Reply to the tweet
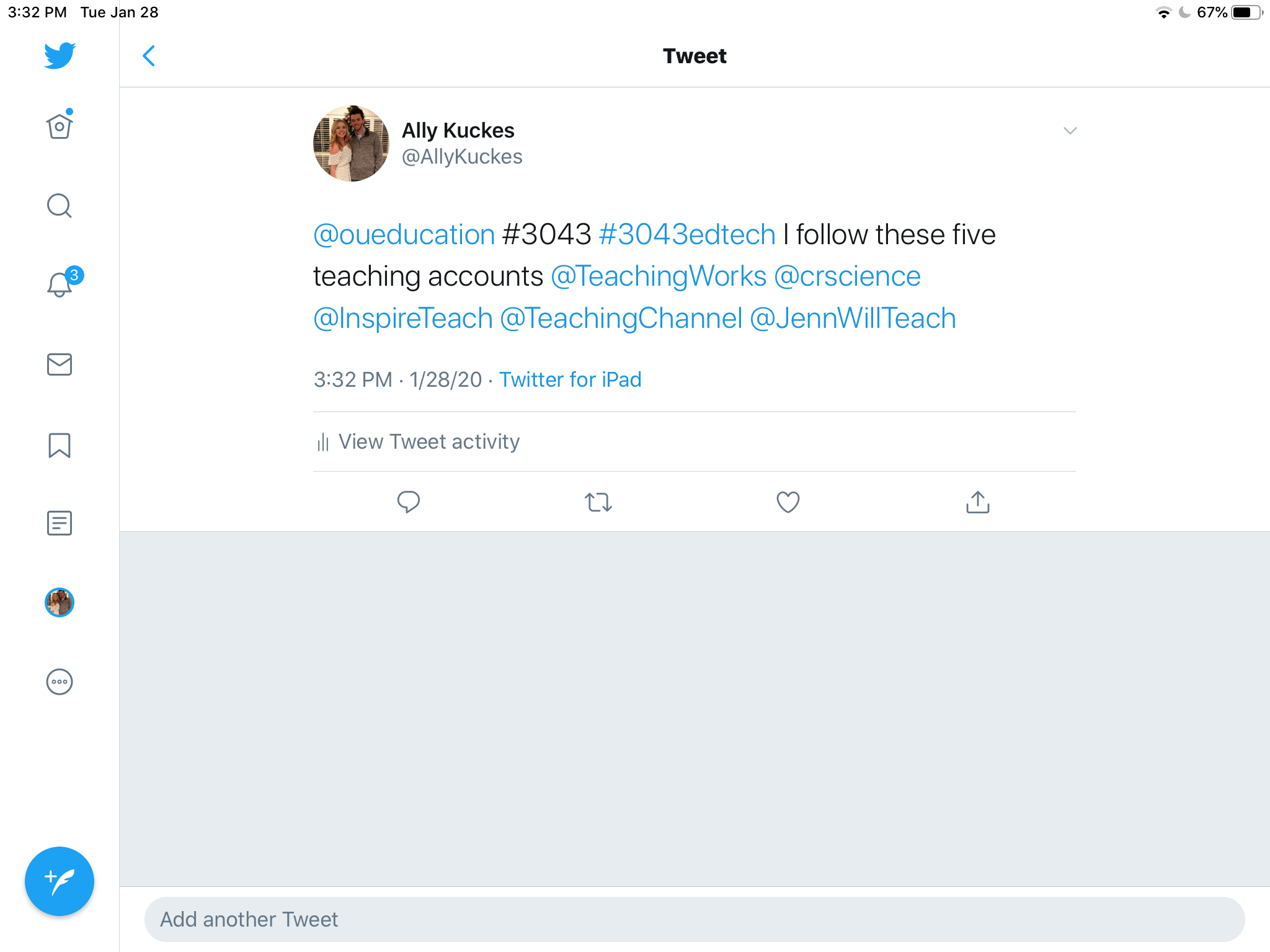 coord(409,502)
